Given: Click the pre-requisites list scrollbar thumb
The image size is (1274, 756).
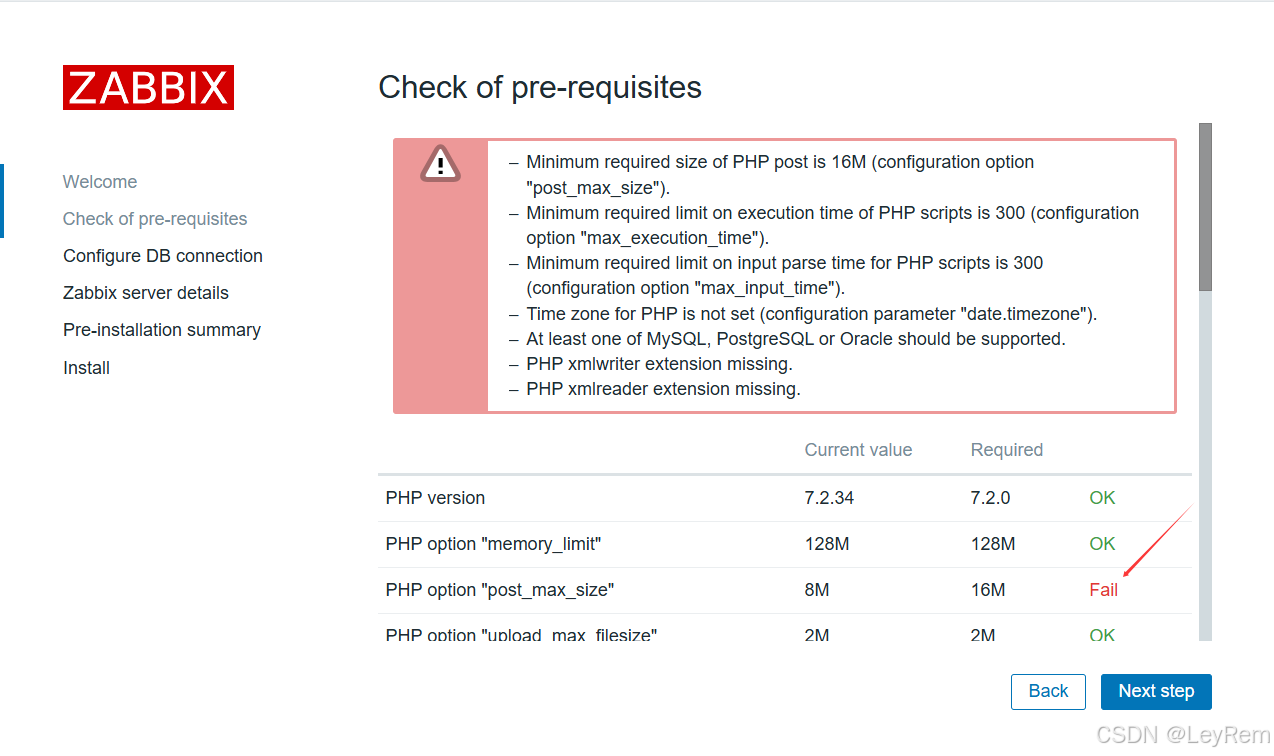Looking at the screenshot, I should point(1205,207).
